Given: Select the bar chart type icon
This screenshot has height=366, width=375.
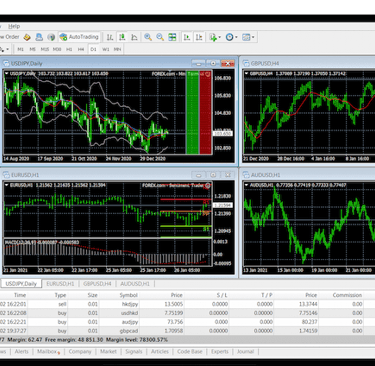Looking at the screenshot, I should pos(110,37).
